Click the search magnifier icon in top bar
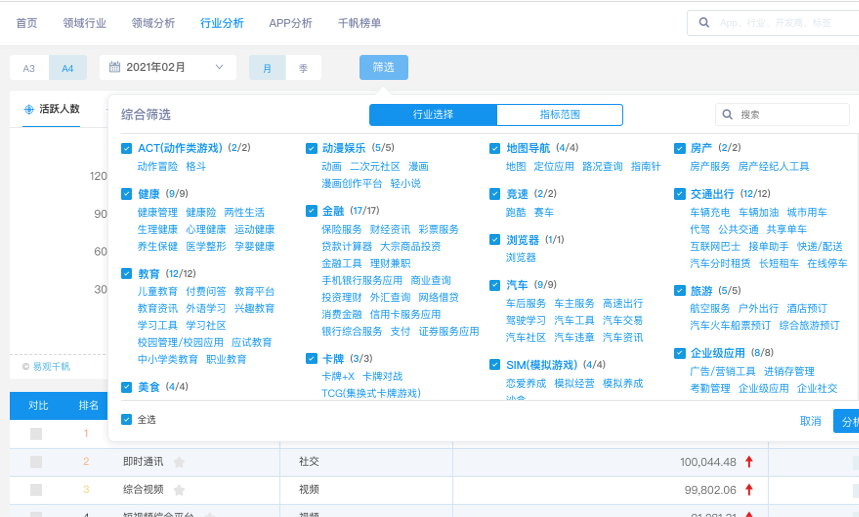The image size is (859, 517). (704, 22)
